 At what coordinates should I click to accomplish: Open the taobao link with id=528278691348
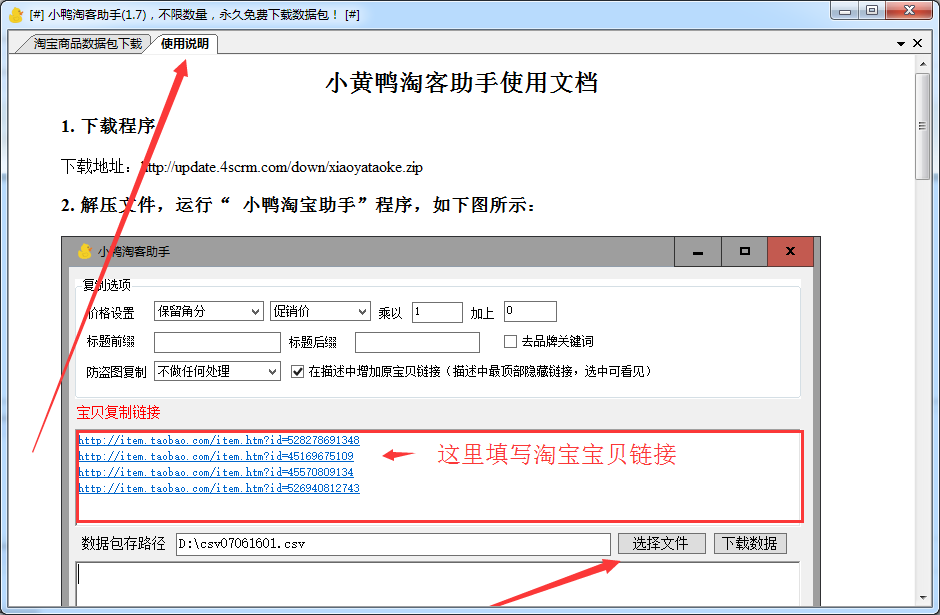pos(219,440)
